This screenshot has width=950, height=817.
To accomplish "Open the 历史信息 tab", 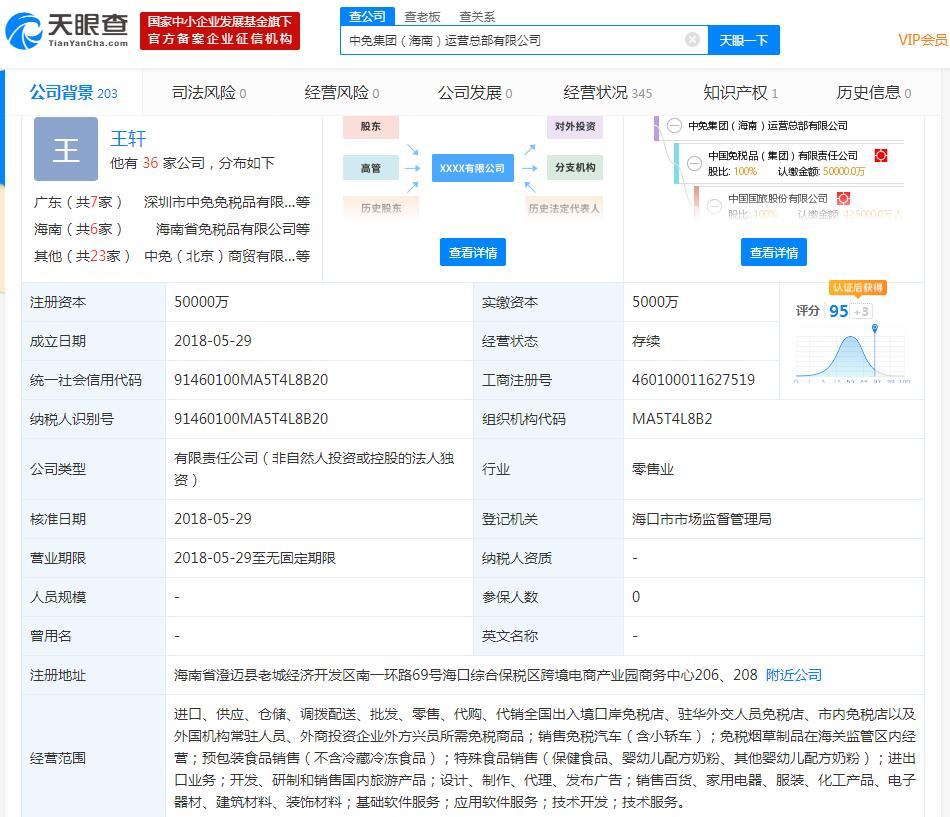I will (x=874, y=93).
